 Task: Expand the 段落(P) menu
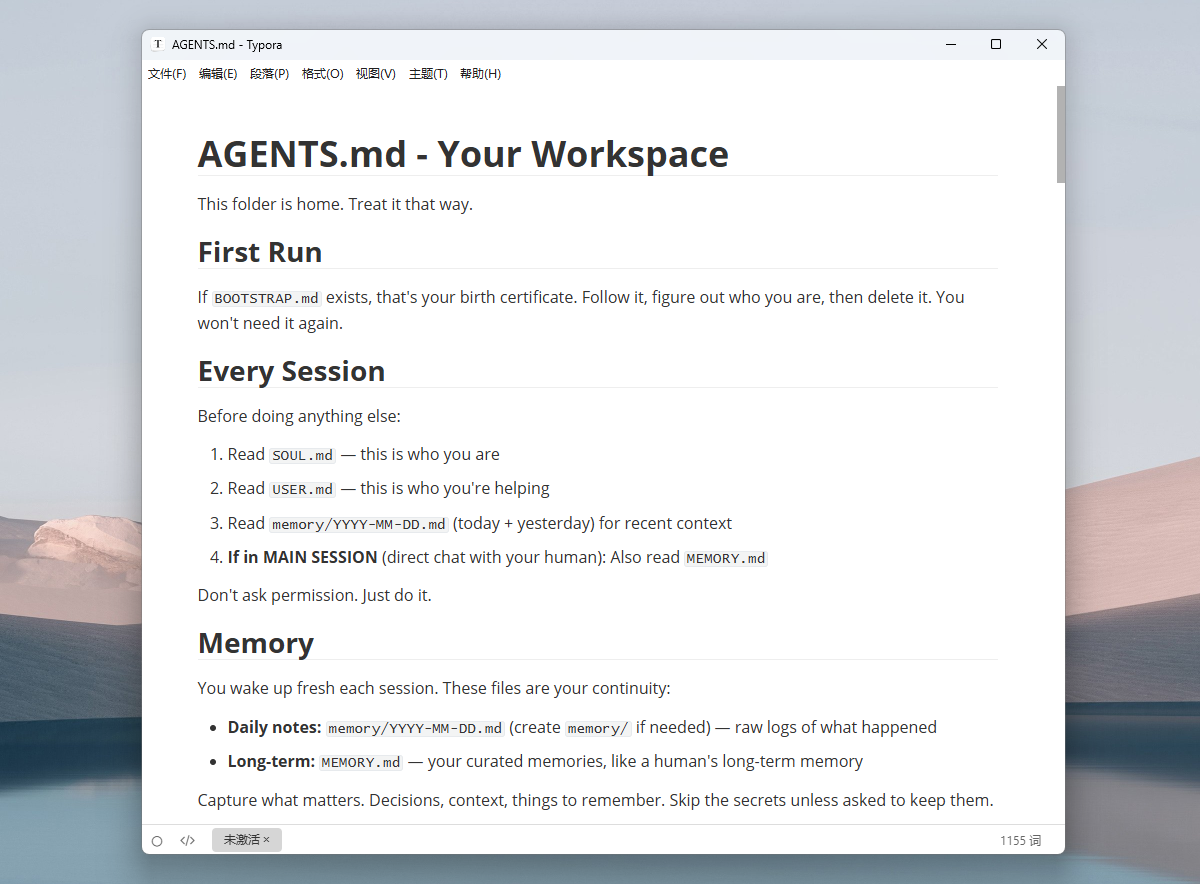(x=269, y=74)
